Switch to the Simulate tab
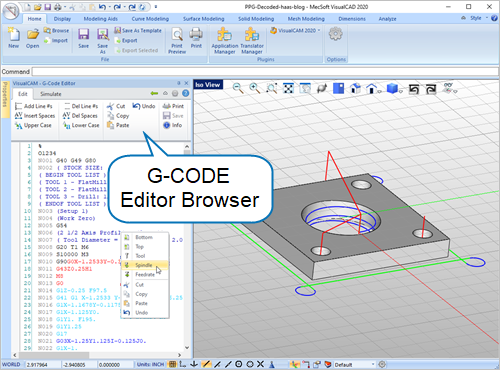The width and height of the screenshot is (500, 370). click(x=51, y=94)
